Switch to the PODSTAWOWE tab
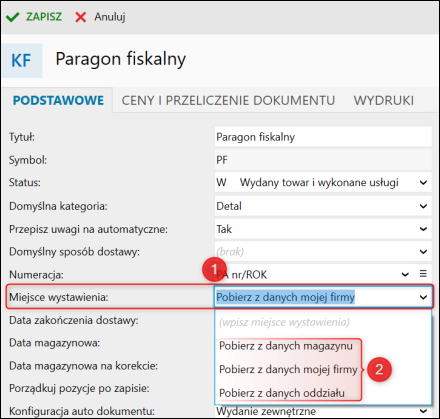This screenshot has width=440, height=419. pyautogui.click(x=58, y=100)
